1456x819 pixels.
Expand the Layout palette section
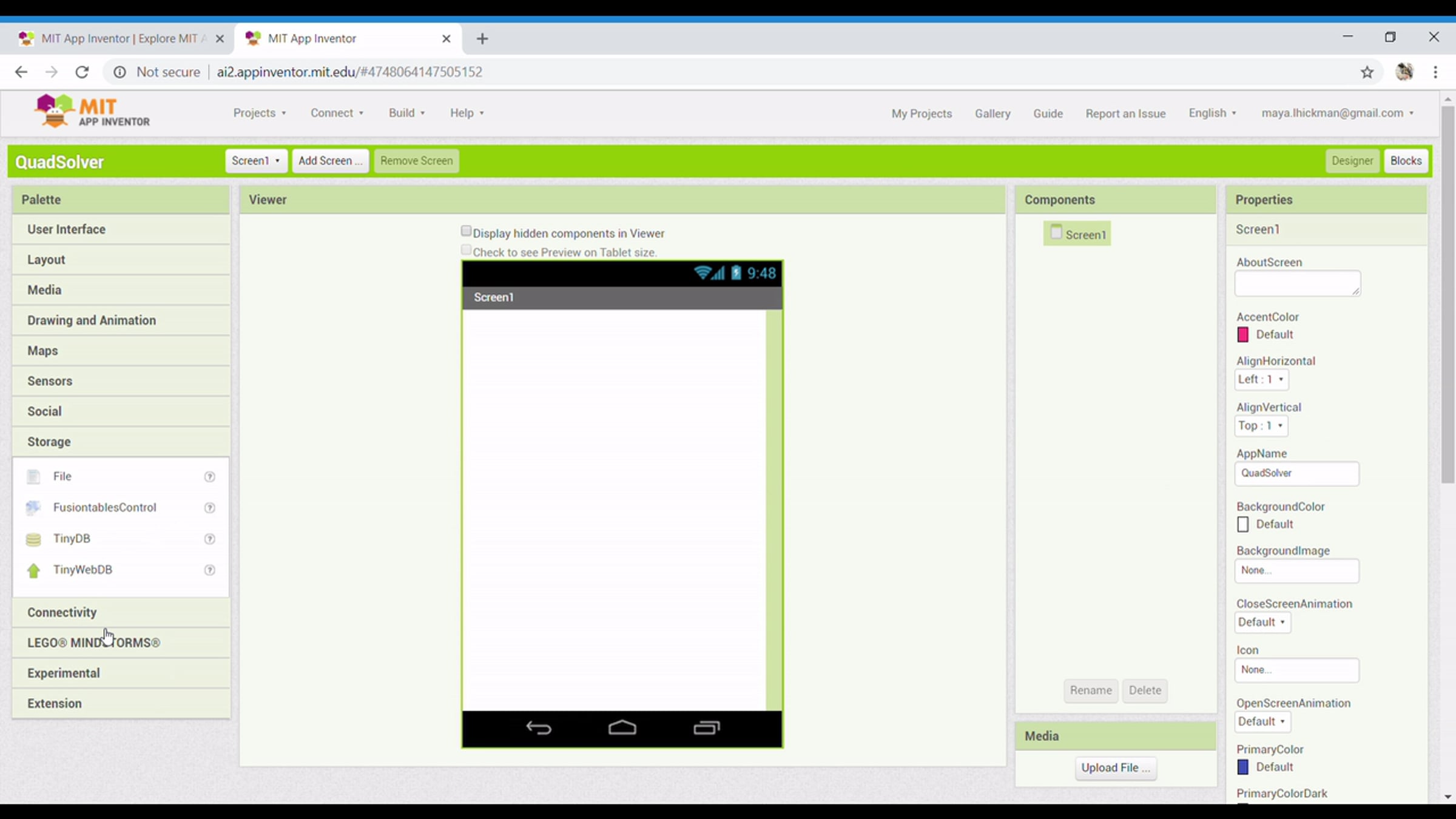[121, 260]
